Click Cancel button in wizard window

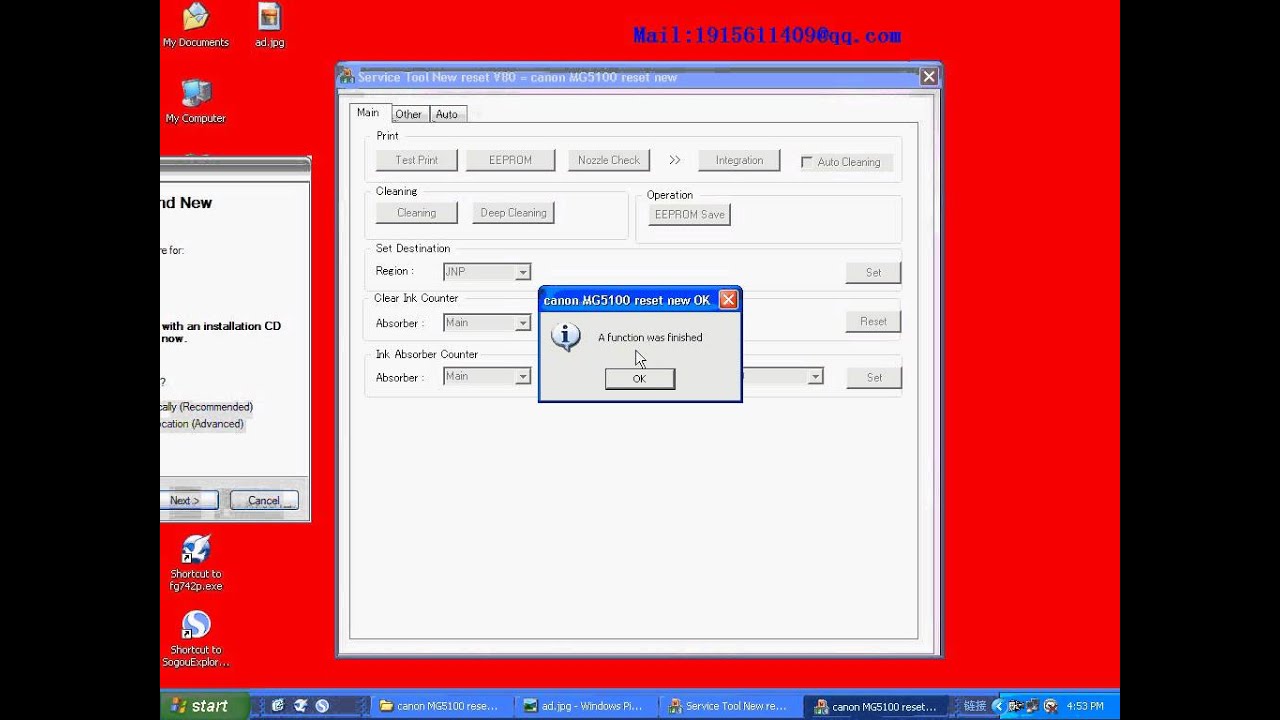point(264,500)
